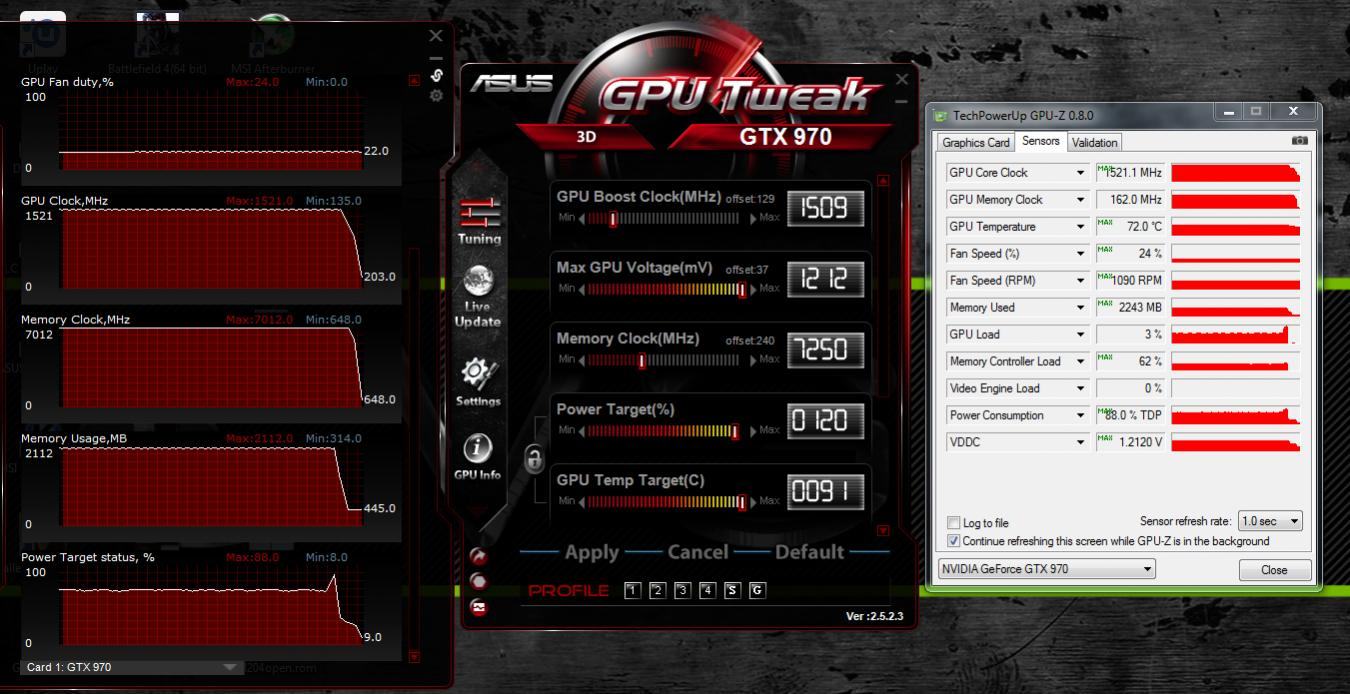This screenshot has height=694, width=1350.
Task: Click the link icon on the monitor panel
Action: coord(436,75)
